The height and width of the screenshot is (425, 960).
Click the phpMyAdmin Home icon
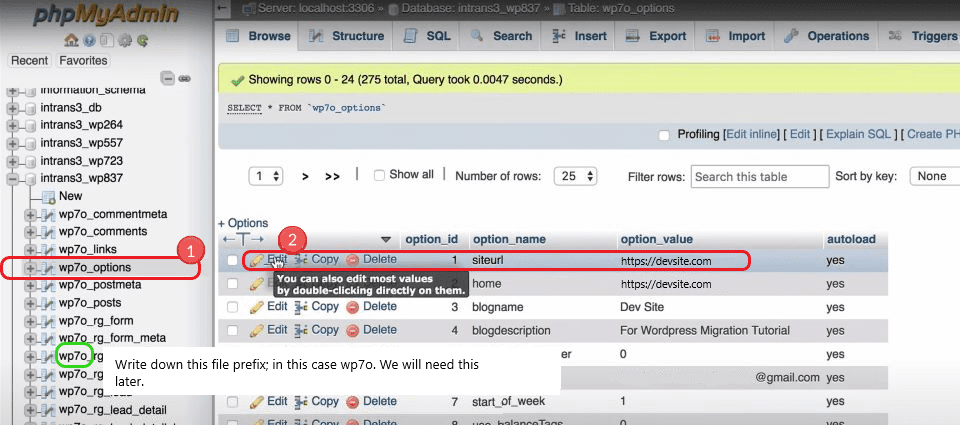[70, 41]
